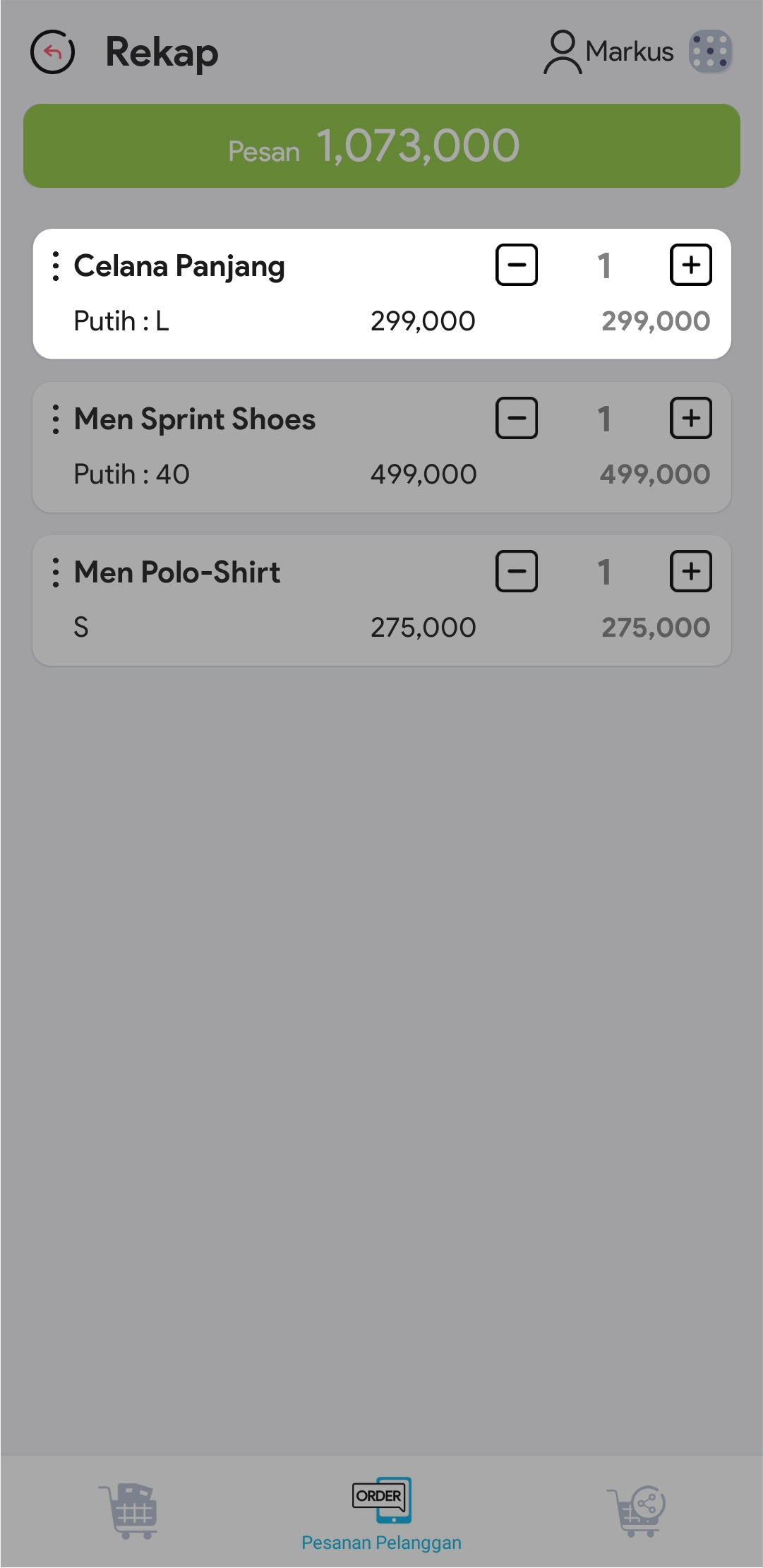Open options menu for Men Sprint Shoes

pos(56,419)
